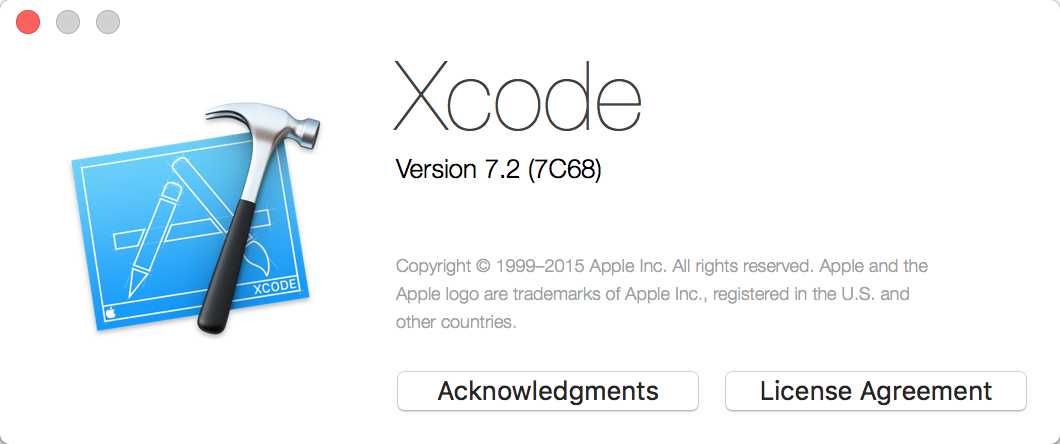Image resolution: width=1060 pixels, height=444 pixels.
Task: Open the License Agreement
Action: 875,391
